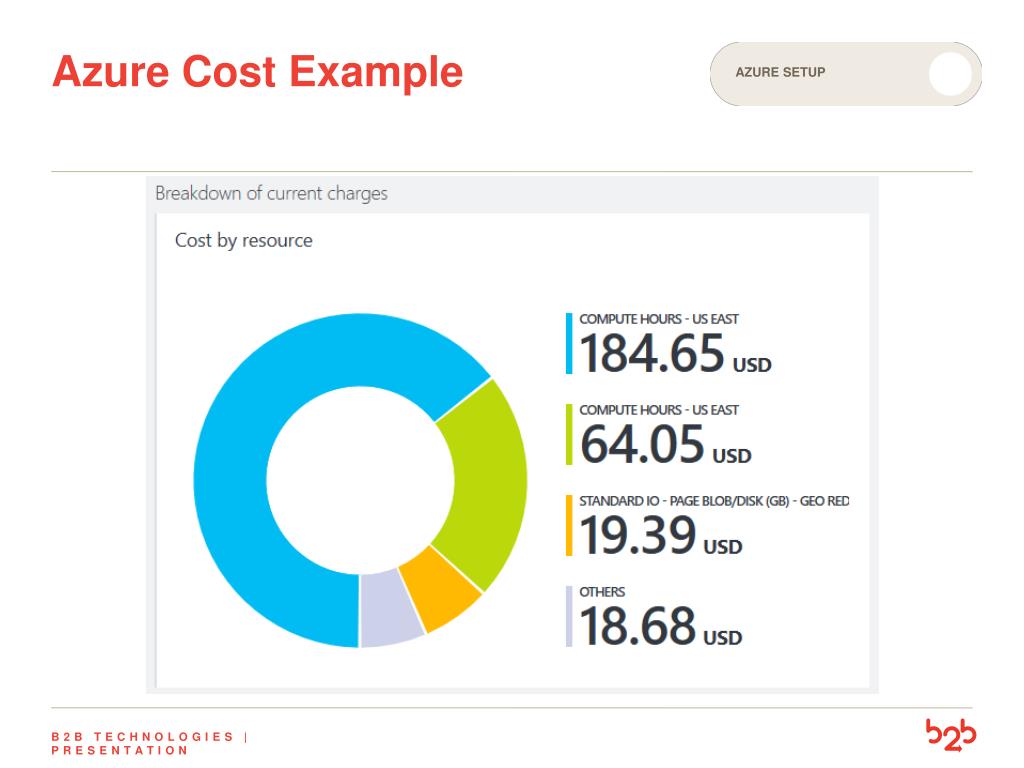This screenshot has width=1024, height=768.
Task: Click COMPUTE HOURS - US EAST label above 184.65
Action: pyautogui.click(x=659, y=319)
